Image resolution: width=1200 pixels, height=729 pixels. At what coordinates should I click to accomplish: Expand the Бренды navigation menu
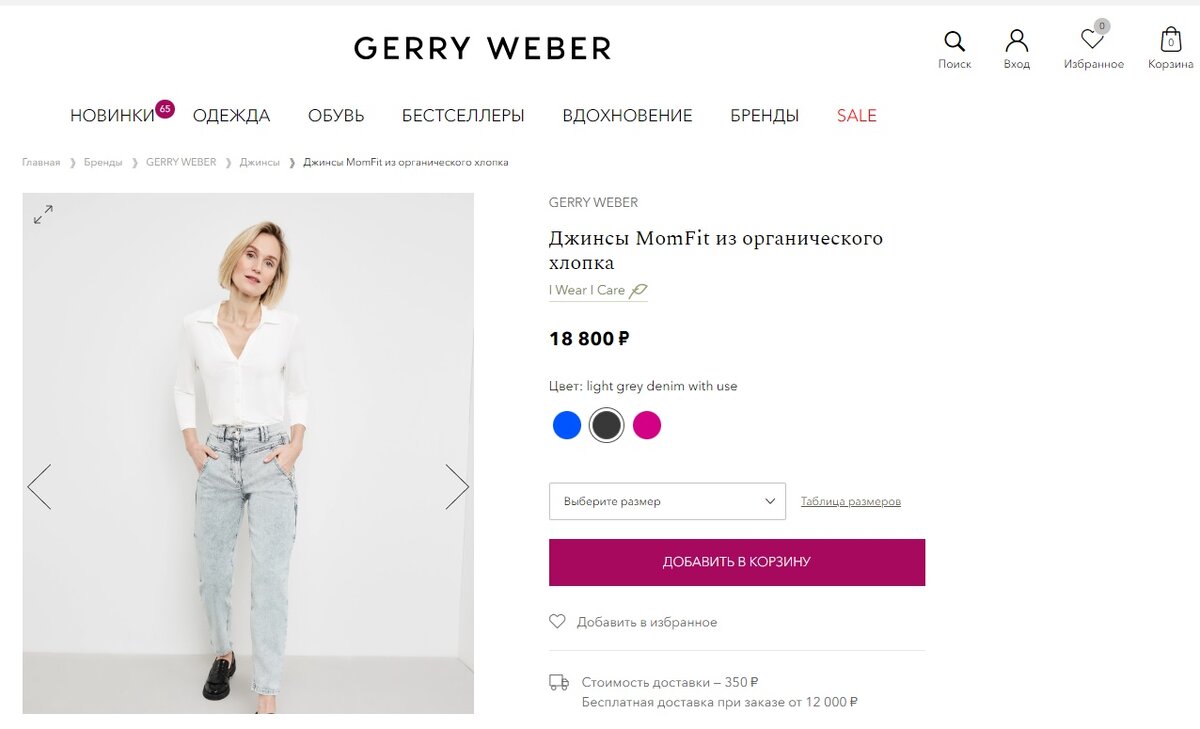coord(764,115)
